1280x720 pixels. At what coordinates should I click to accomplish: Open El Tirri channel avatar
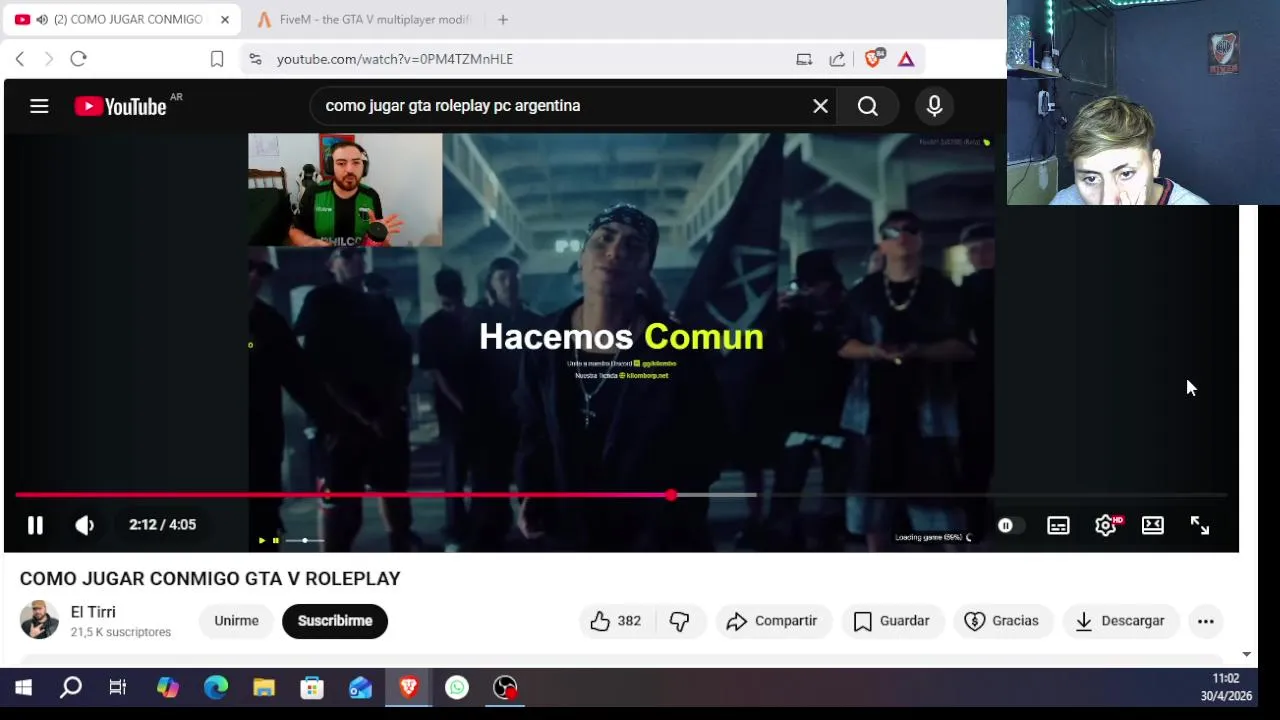click(40, 620)
